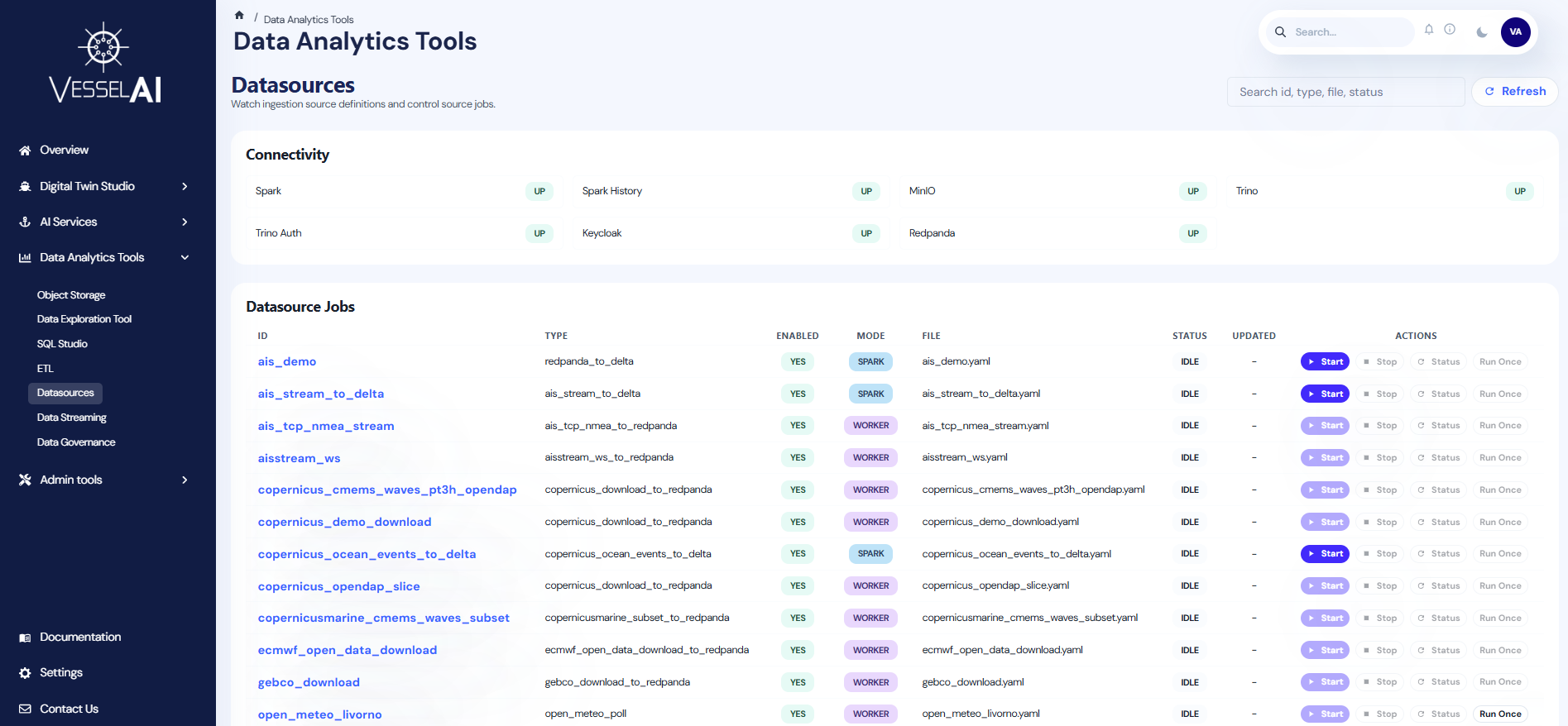The height and width of the screenshot is (726, 1568).
Task: Focus the datasource search filter field
Action: pyautogui.click(x=1345, y=92)
